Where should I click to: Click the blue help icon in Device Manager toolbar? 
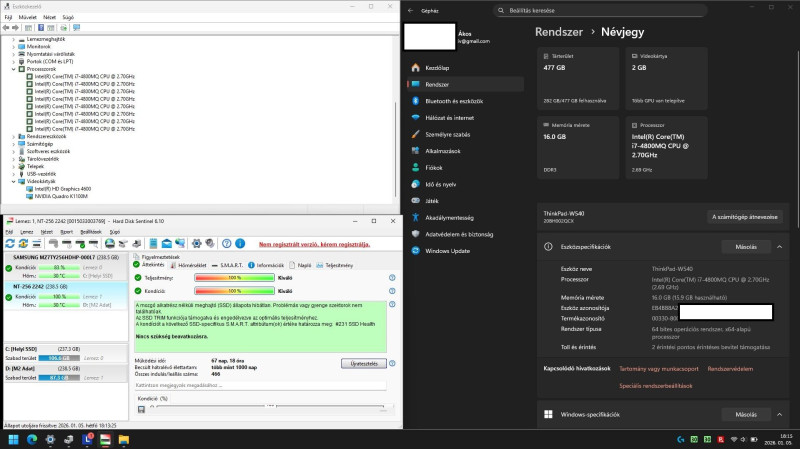[41, 28]
